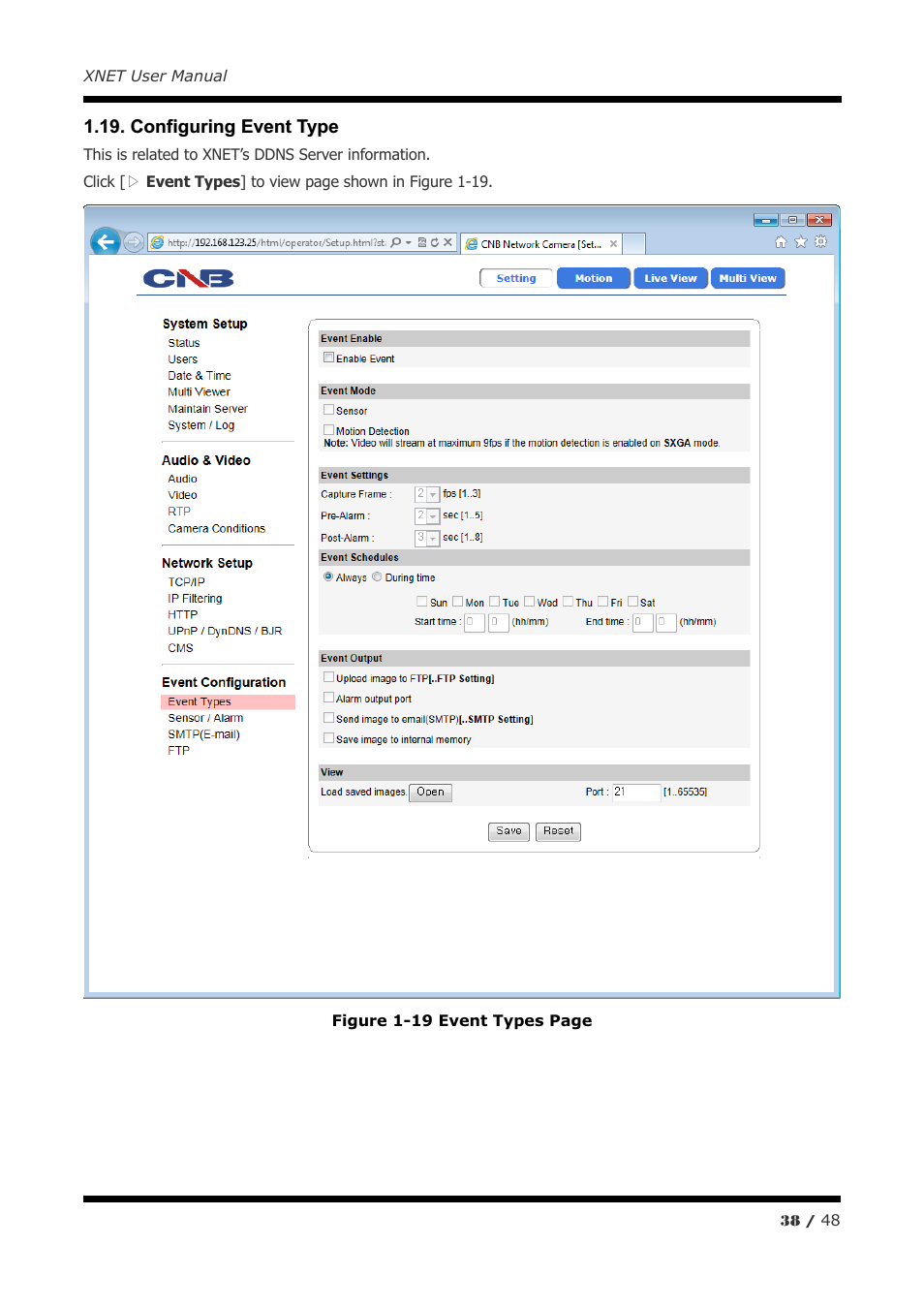Screen dimensions: 924x1308
Task: Select the During time radio button
Action: click(x=377, y=576)
